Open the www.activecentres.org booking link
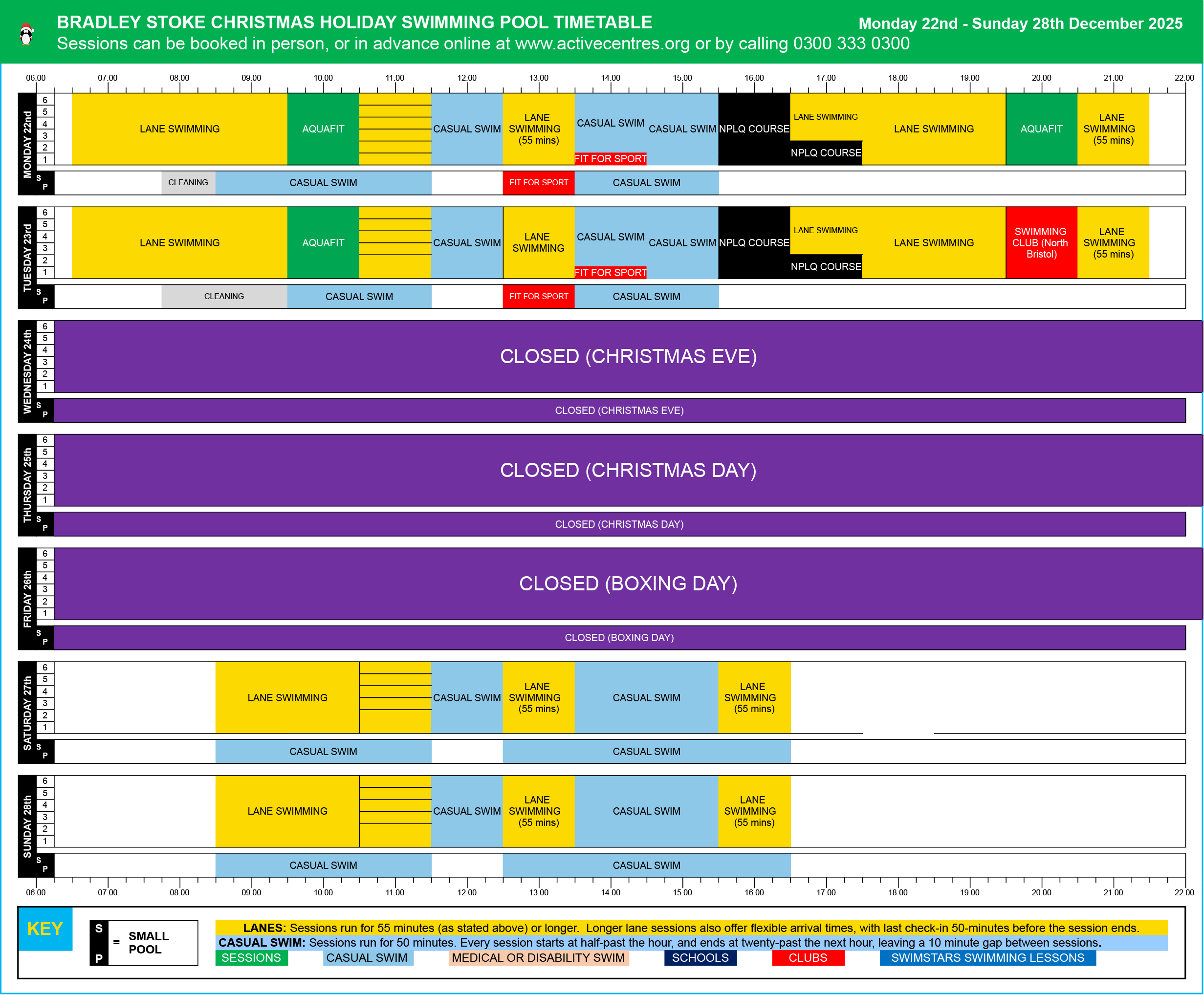Image resolution: width=1204 pixels, height=995 pixels. pyautogui.click(x=603, y=43)
